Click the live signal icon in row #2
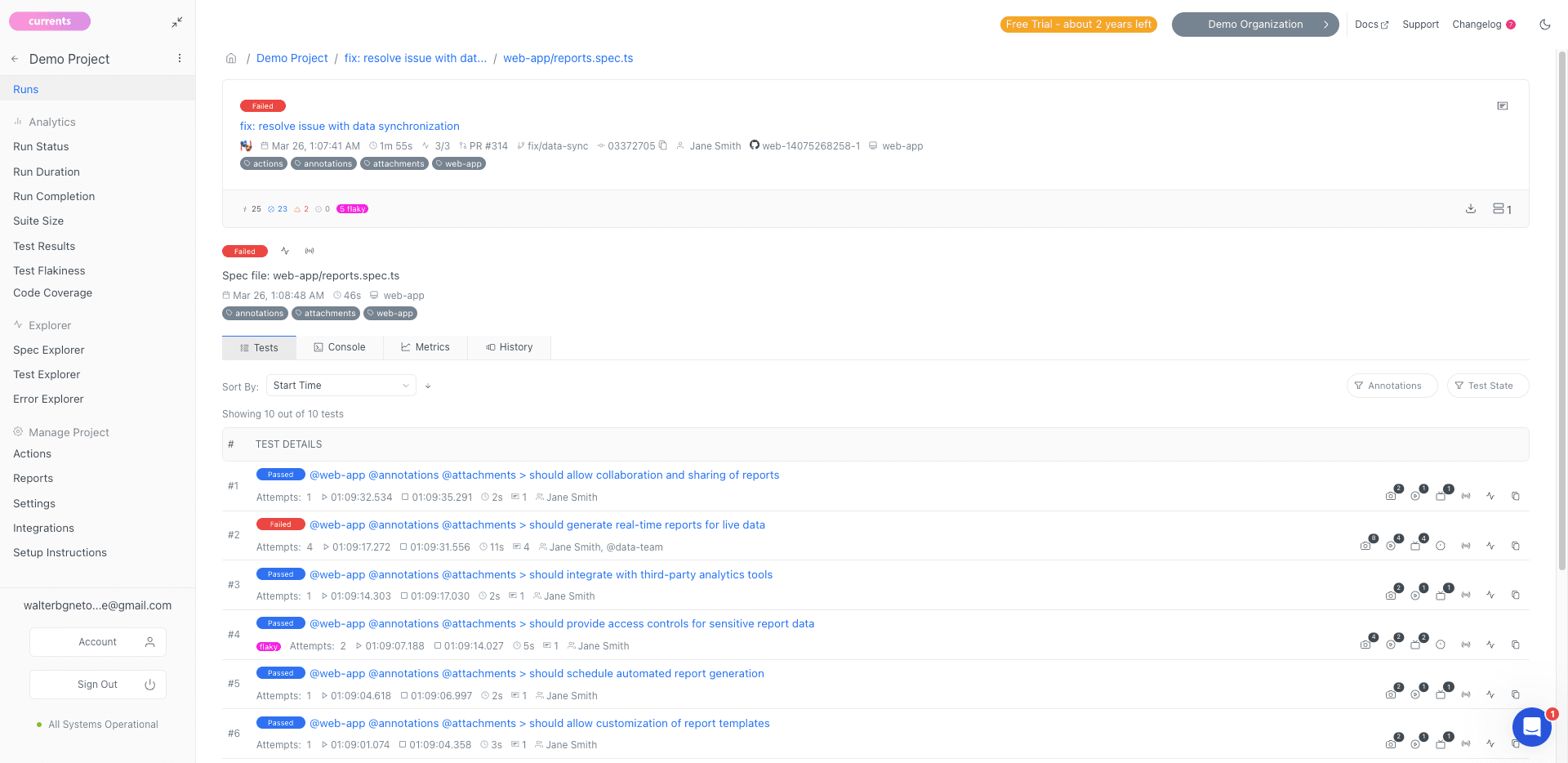The width and height of the screenshot is (1568, 763). 1466,546
